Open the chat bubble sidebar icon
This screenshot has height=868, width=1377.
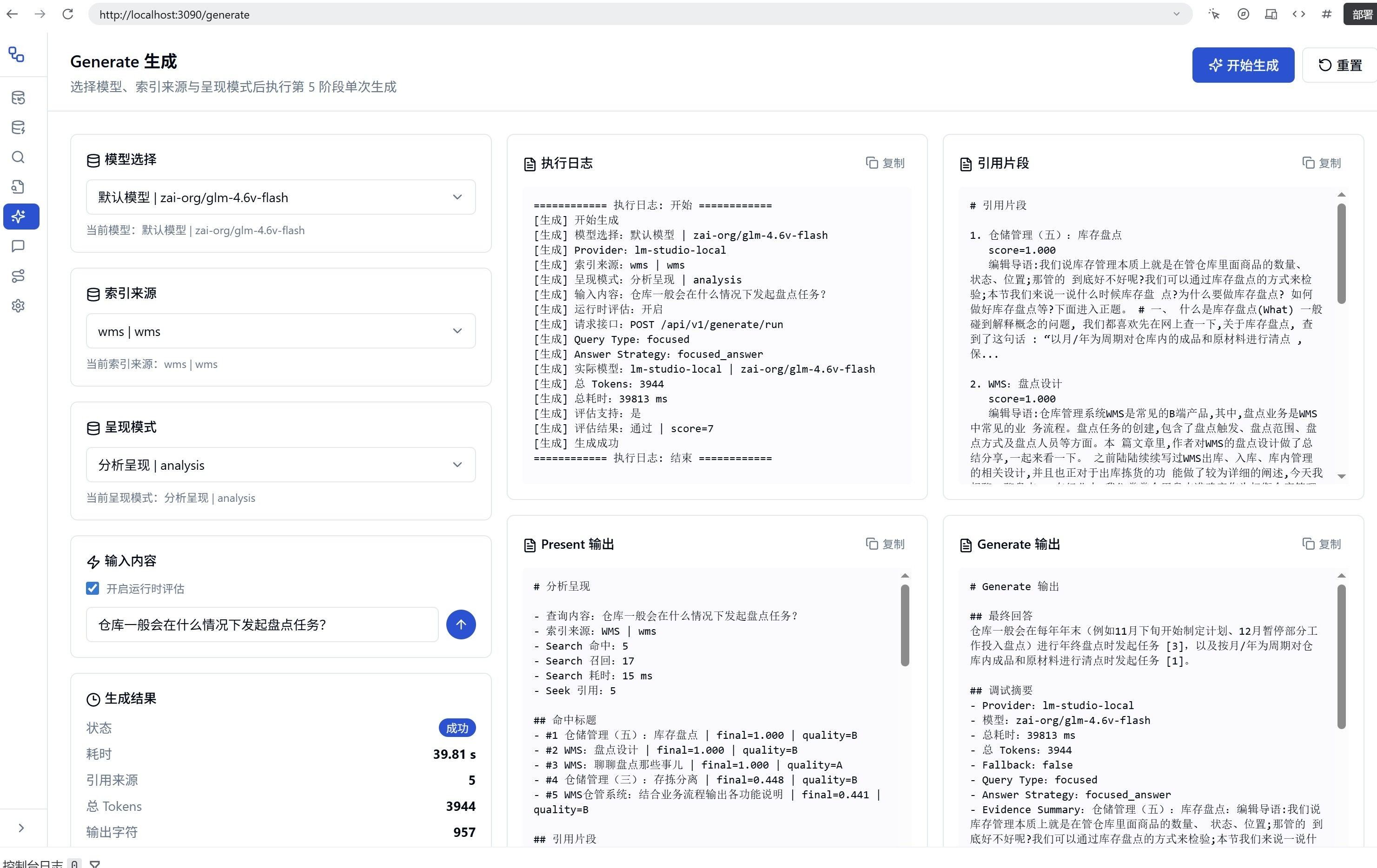[18, 246]
